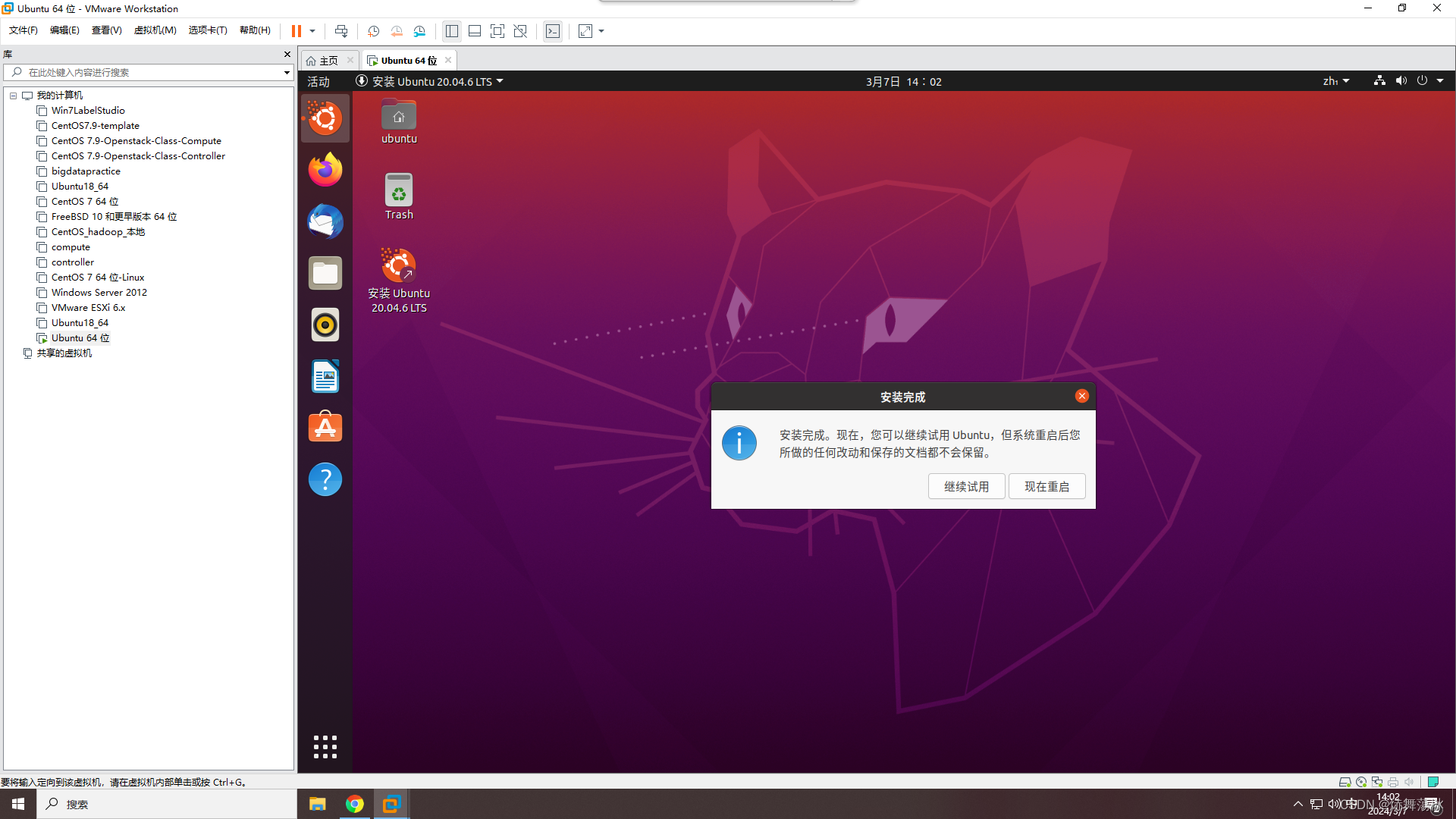Open LibreOffice Writer from dock
The image size is (1456, 819).
point(325,376)
